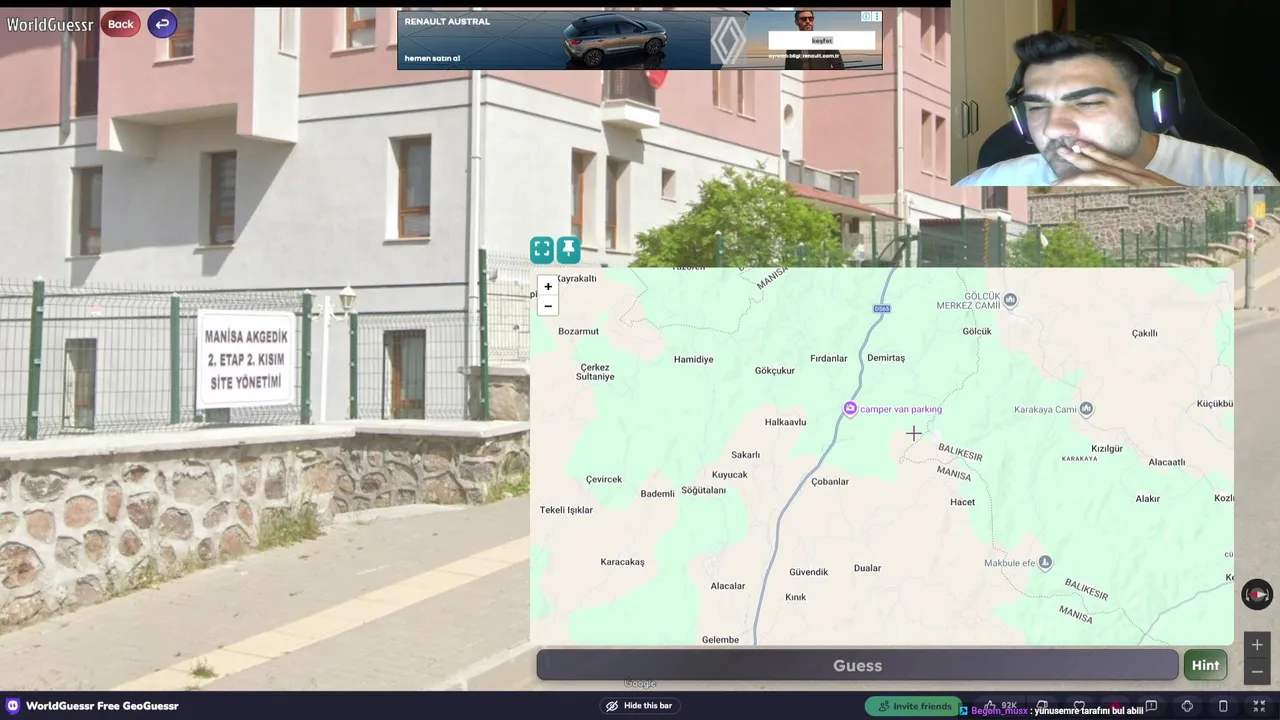1280x720 pixels.
Task: Click Alacalar on the map
Action: point(727,586)
